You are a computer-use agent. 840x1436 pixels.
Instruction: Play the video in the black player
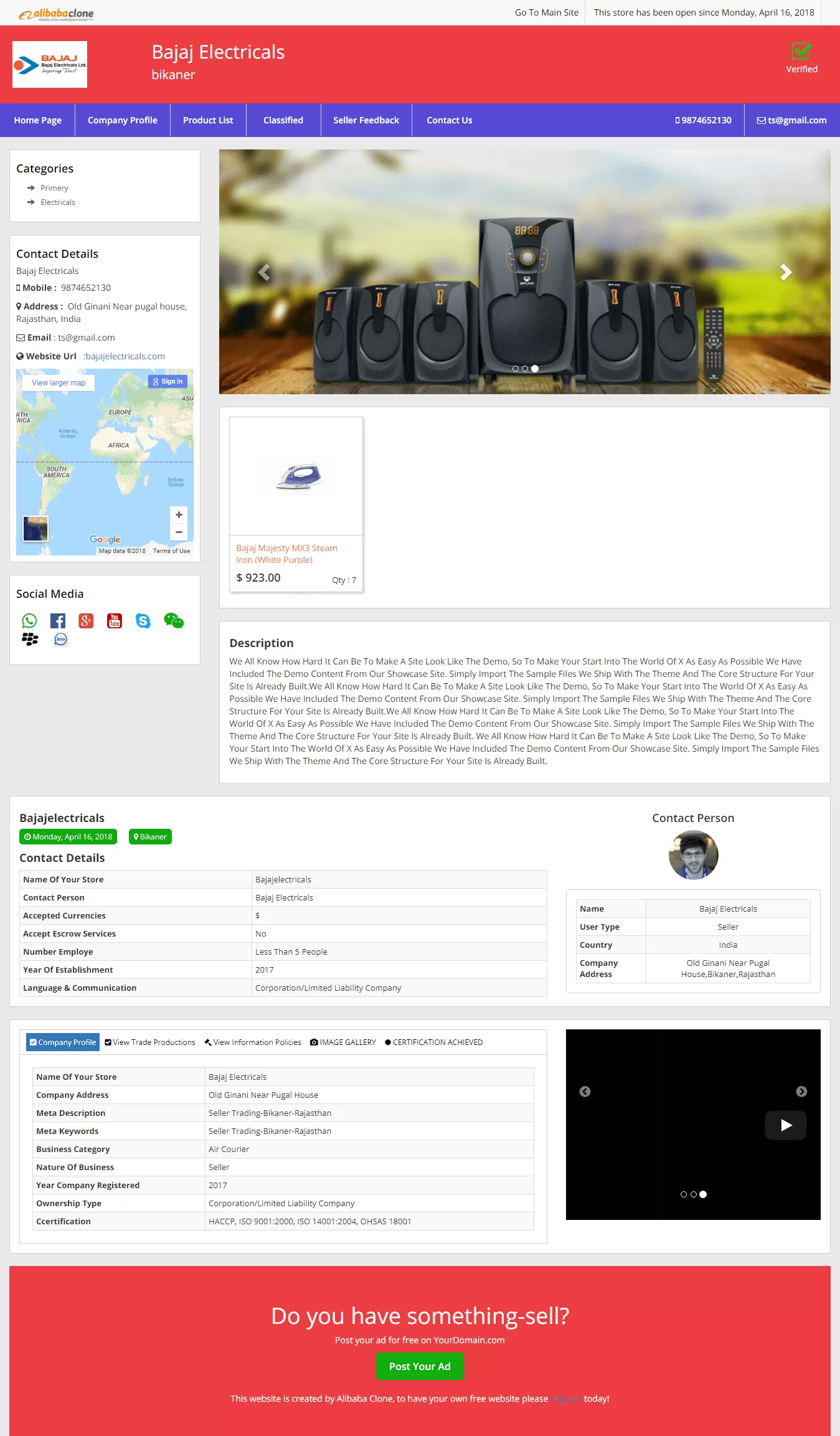click(786, 1125)
